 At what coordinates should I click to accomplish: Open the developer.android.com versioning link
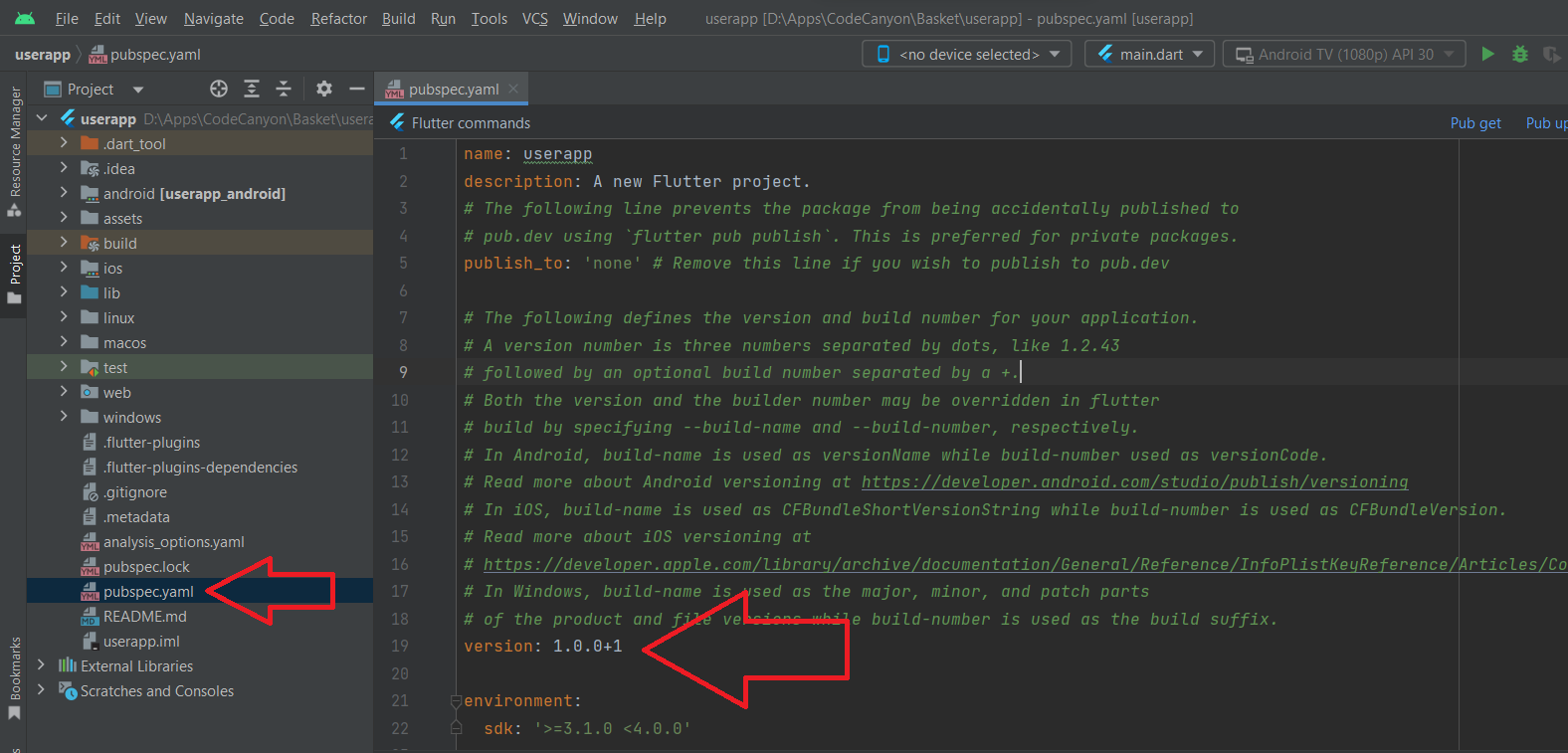tap(1134, 481)
